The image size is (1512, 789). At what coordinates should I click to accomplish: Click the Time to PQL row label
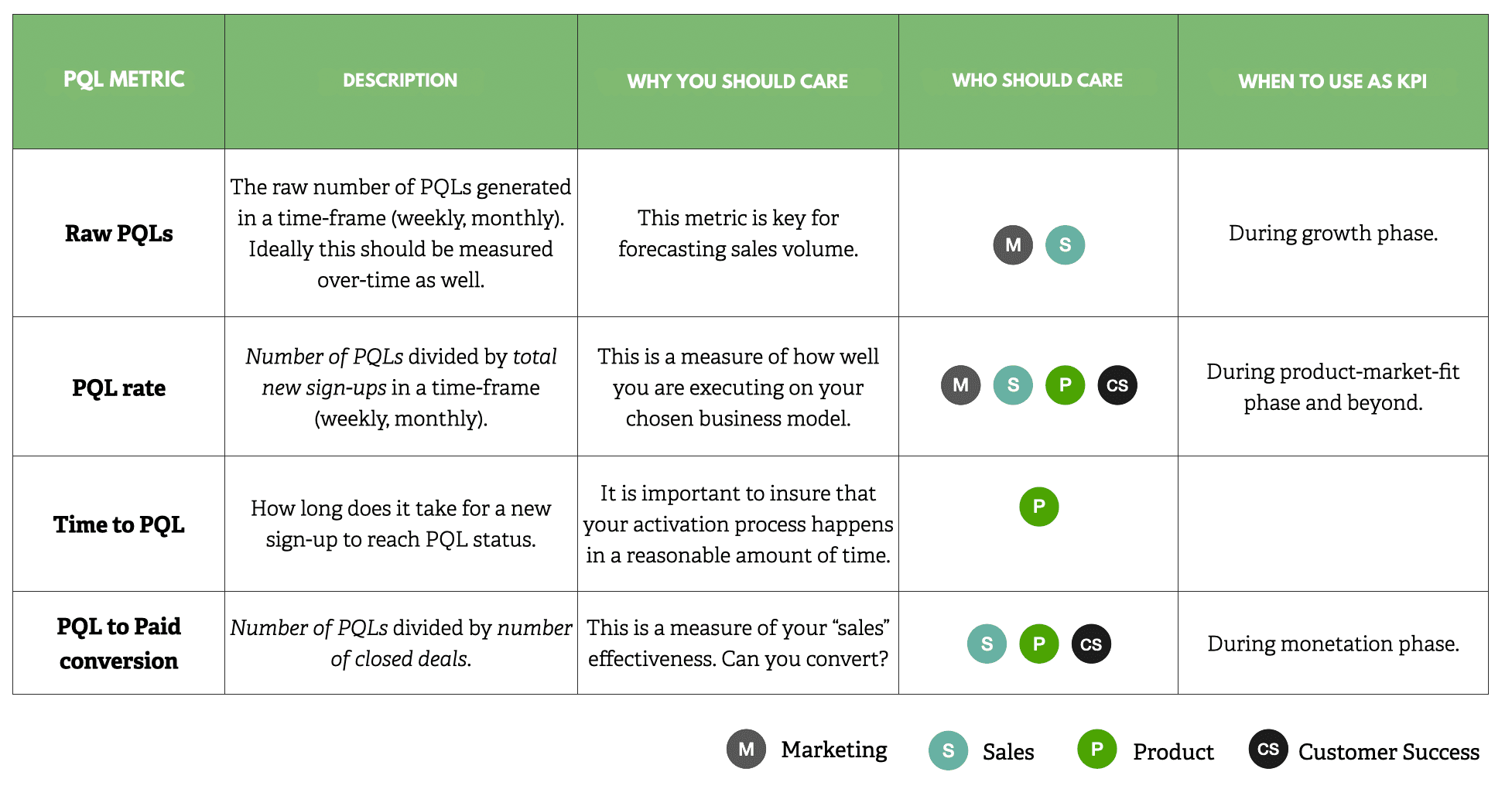pos(119,524)
